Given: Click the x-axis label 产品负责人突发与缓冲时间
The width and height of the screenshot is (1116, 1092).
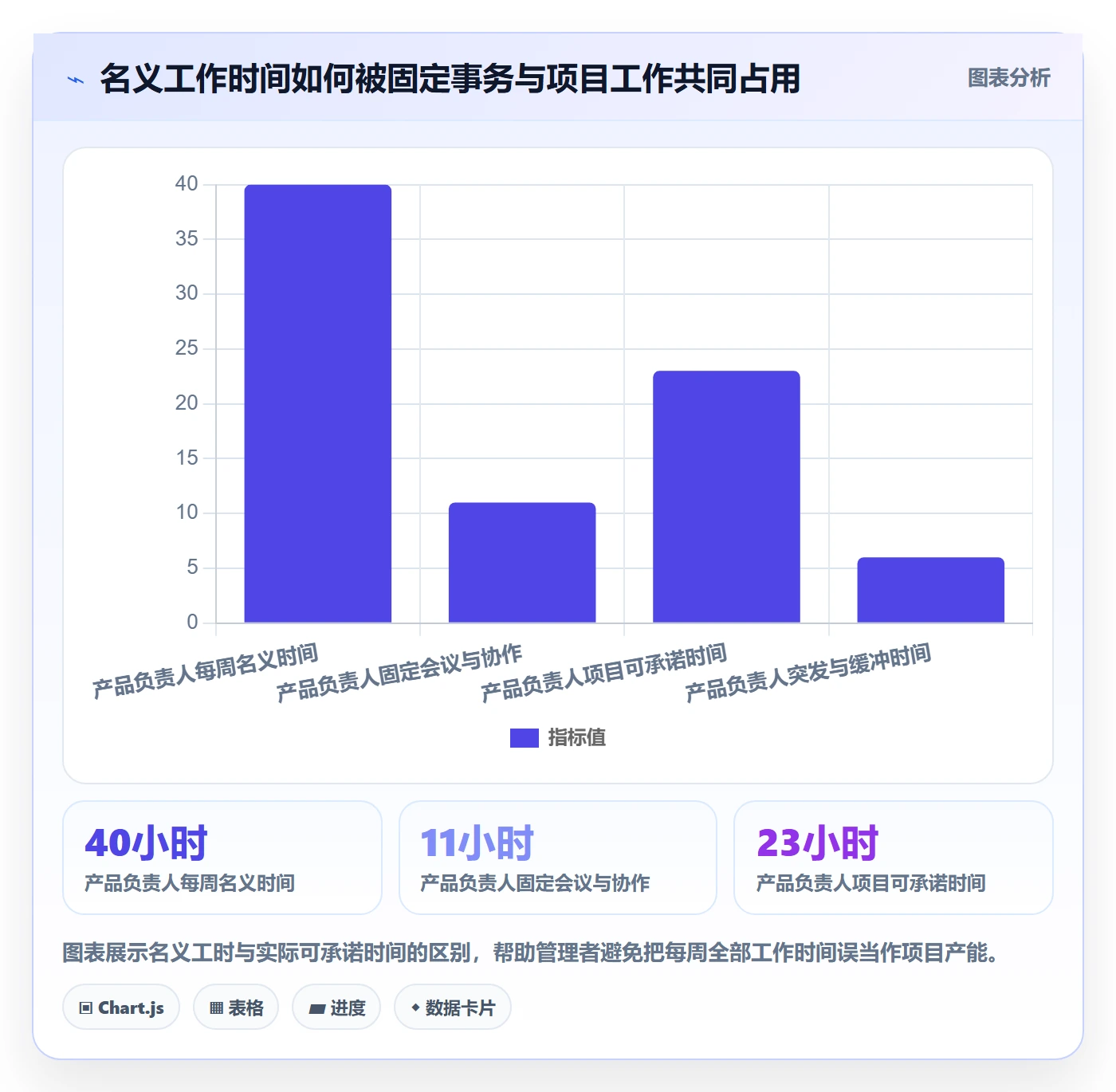Looking at the screenshot, I should click(808, 674).
